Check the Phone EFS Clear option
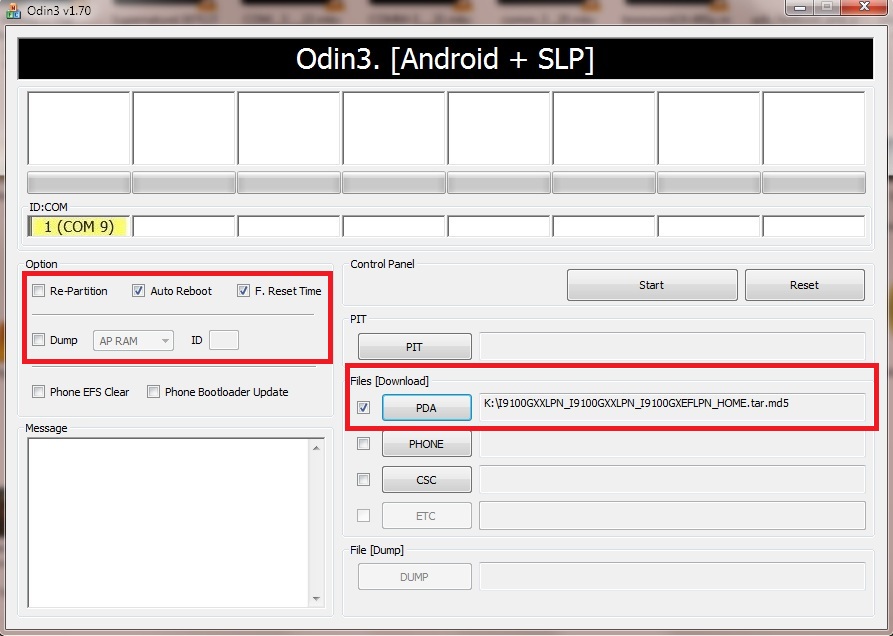Screen dimensions: 893x636 point(39,392)
